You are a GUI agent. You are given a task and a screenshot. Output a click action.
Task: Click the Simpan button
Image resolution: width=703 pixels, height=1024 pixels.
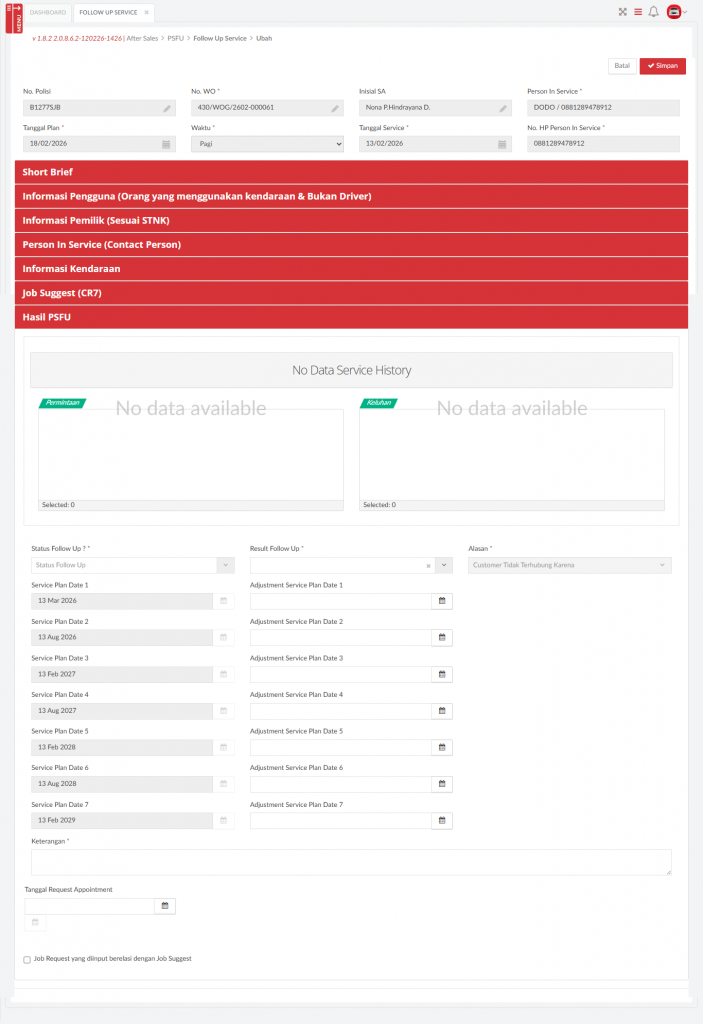[x=662, y=66]
